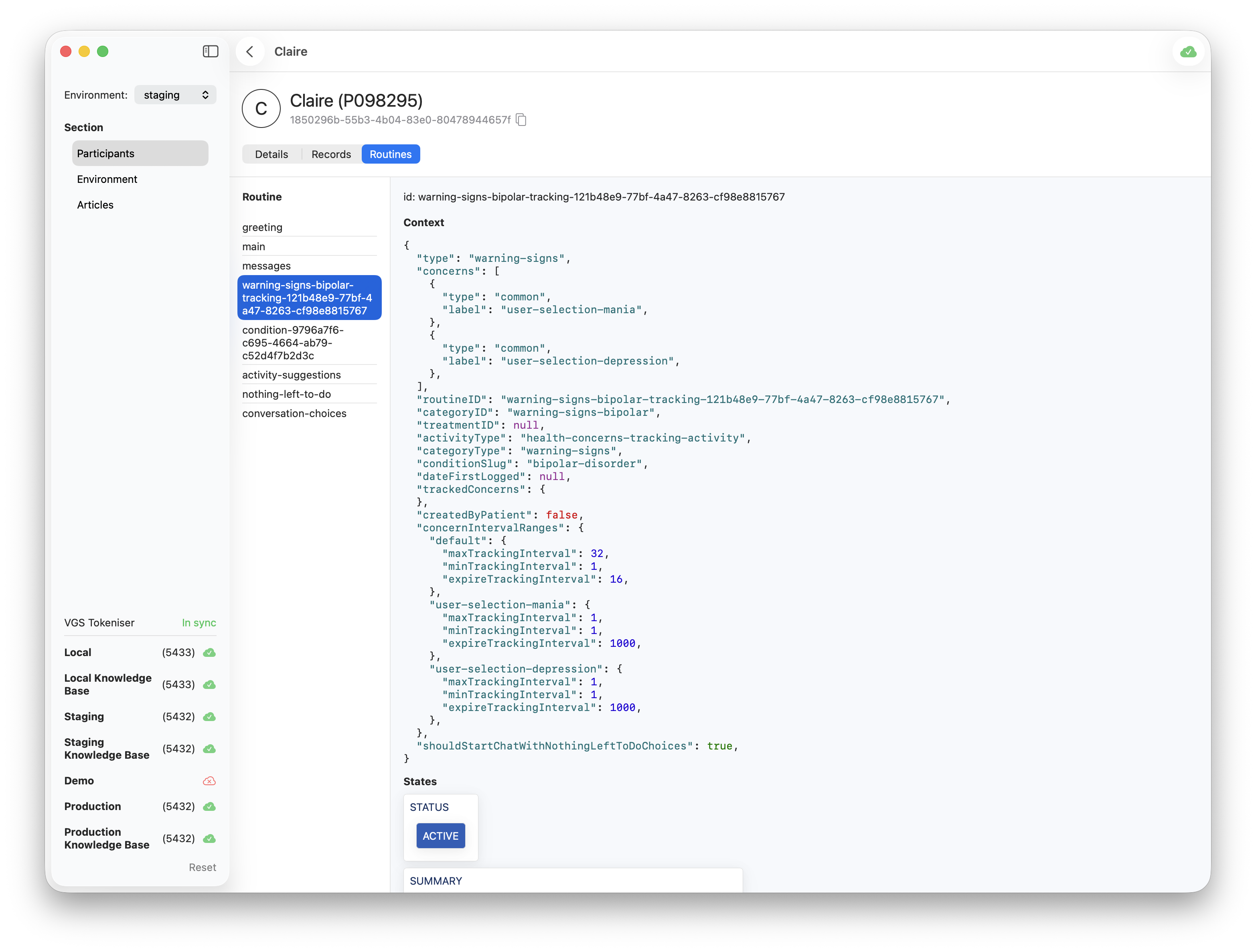
Task: Click Production connection green cloud icon
Action: [209, 807]
